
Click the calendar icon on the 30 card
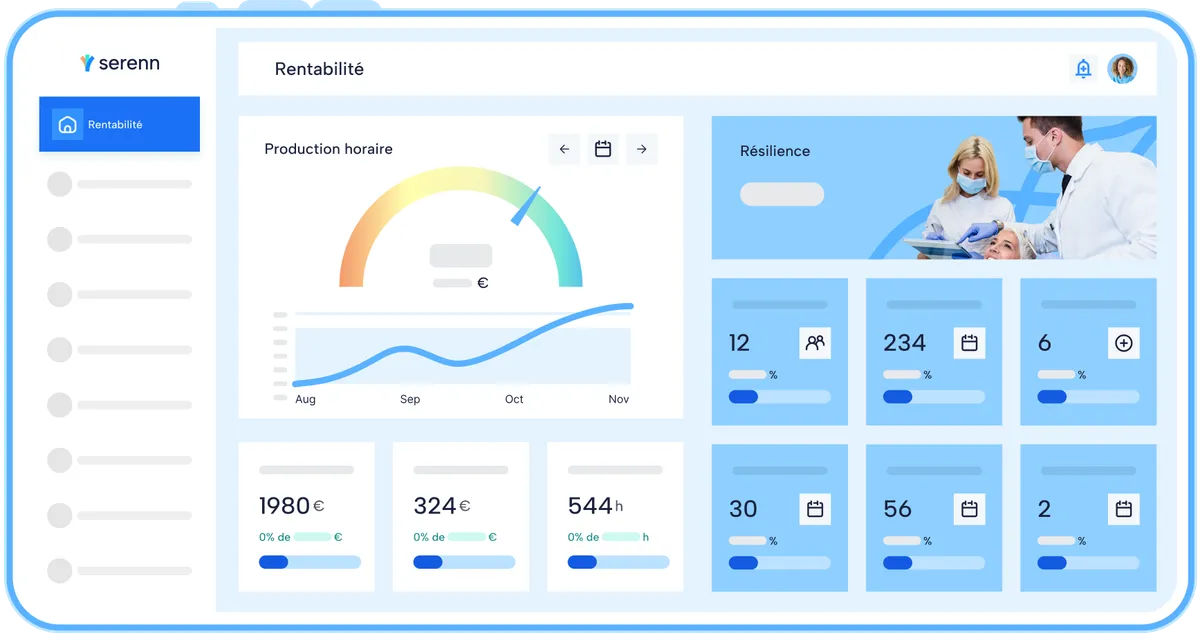[815, 509]
